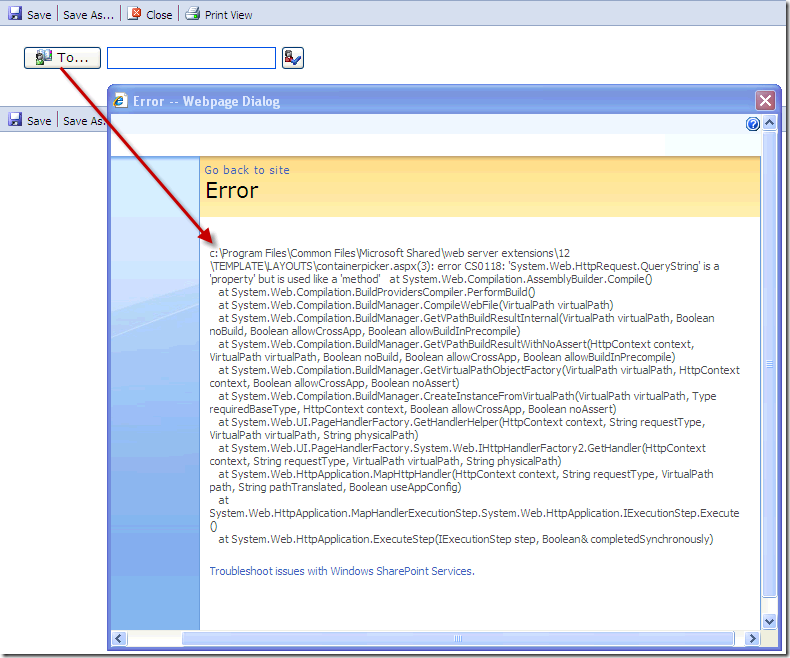Image resolution: width=790 pixels, height=658 pixels.
Task: Click the recipient text input field
Action: tap(191, 58)
